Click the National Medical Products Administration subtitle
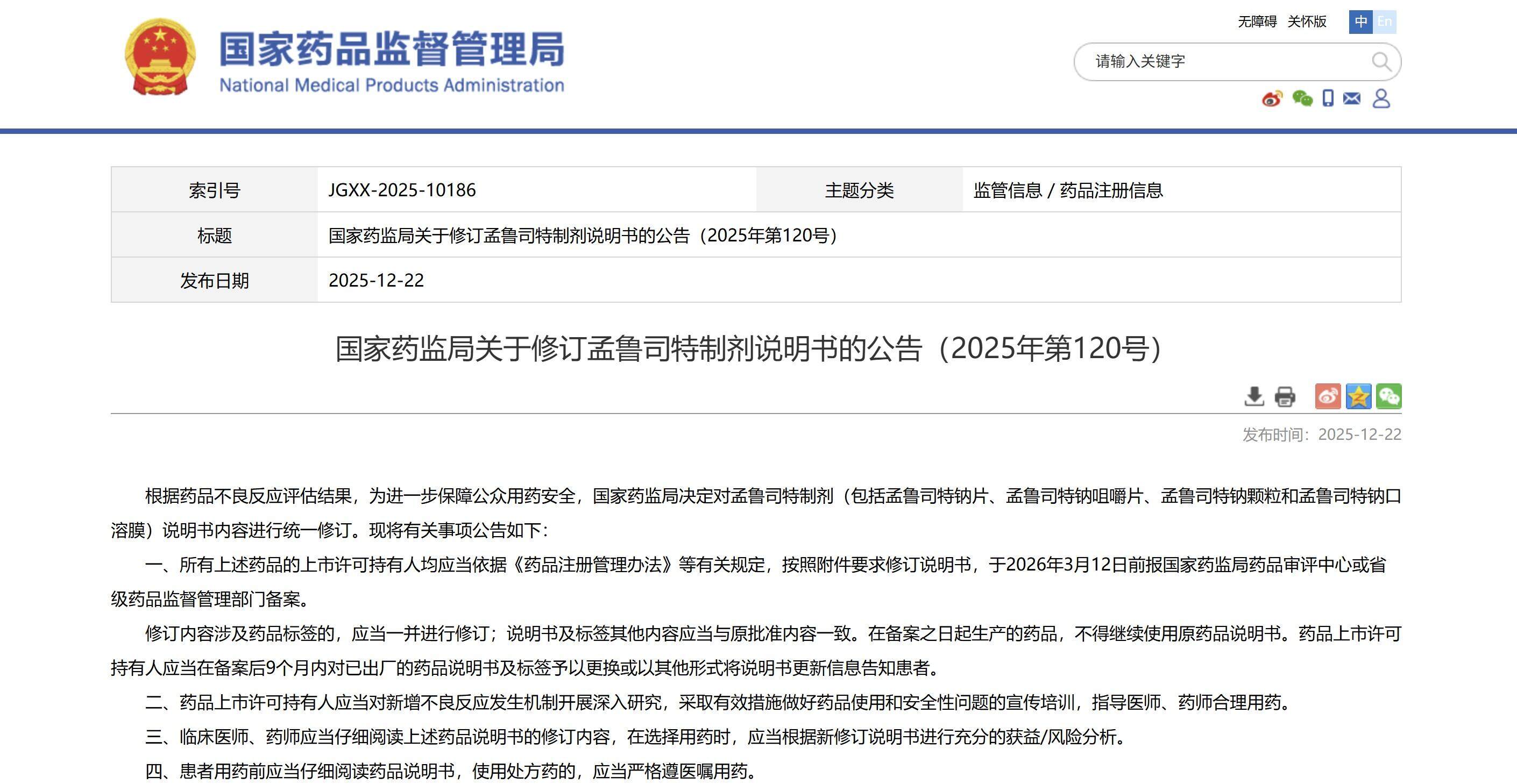The width and height of the screenshot is (1517, 784). click(x=392, y=85)
